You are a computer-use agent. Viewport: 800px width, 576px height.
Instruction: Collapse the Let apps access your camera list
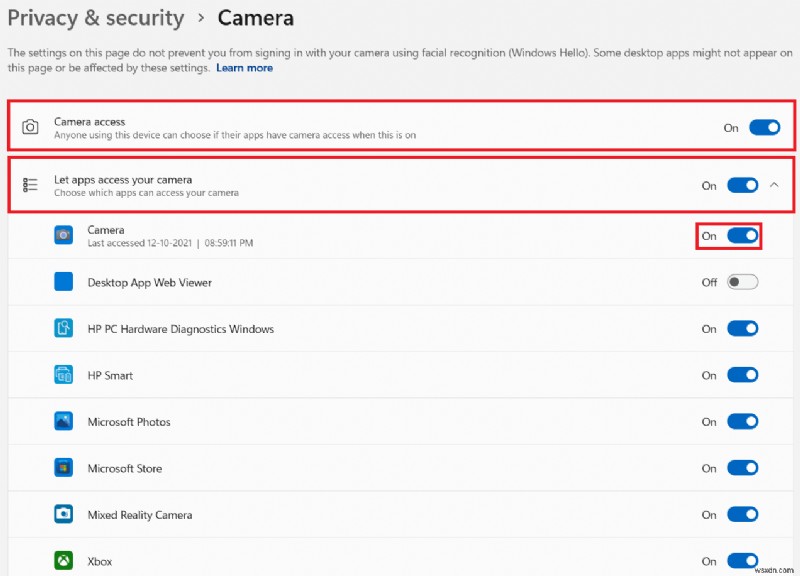[x=771, y=185]
